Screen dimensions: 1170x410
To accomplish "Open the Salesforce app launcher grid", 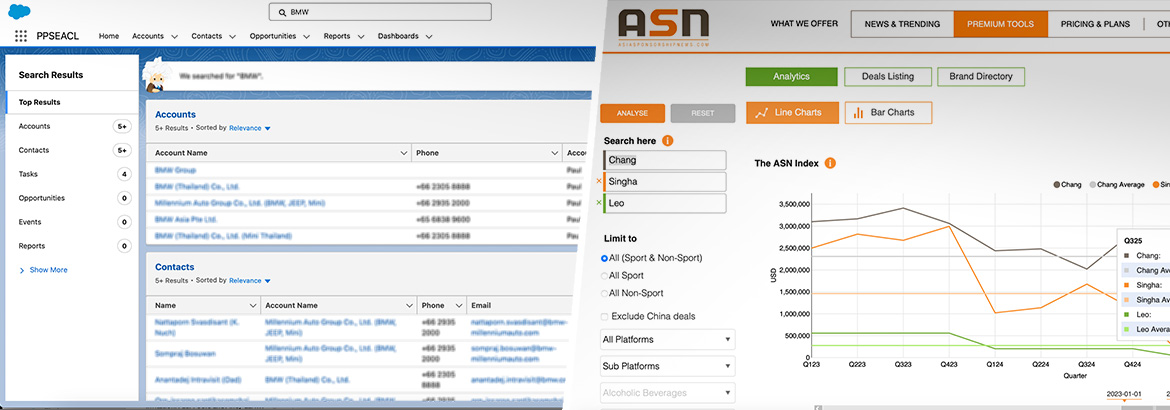I will click(x=21, y=36).
